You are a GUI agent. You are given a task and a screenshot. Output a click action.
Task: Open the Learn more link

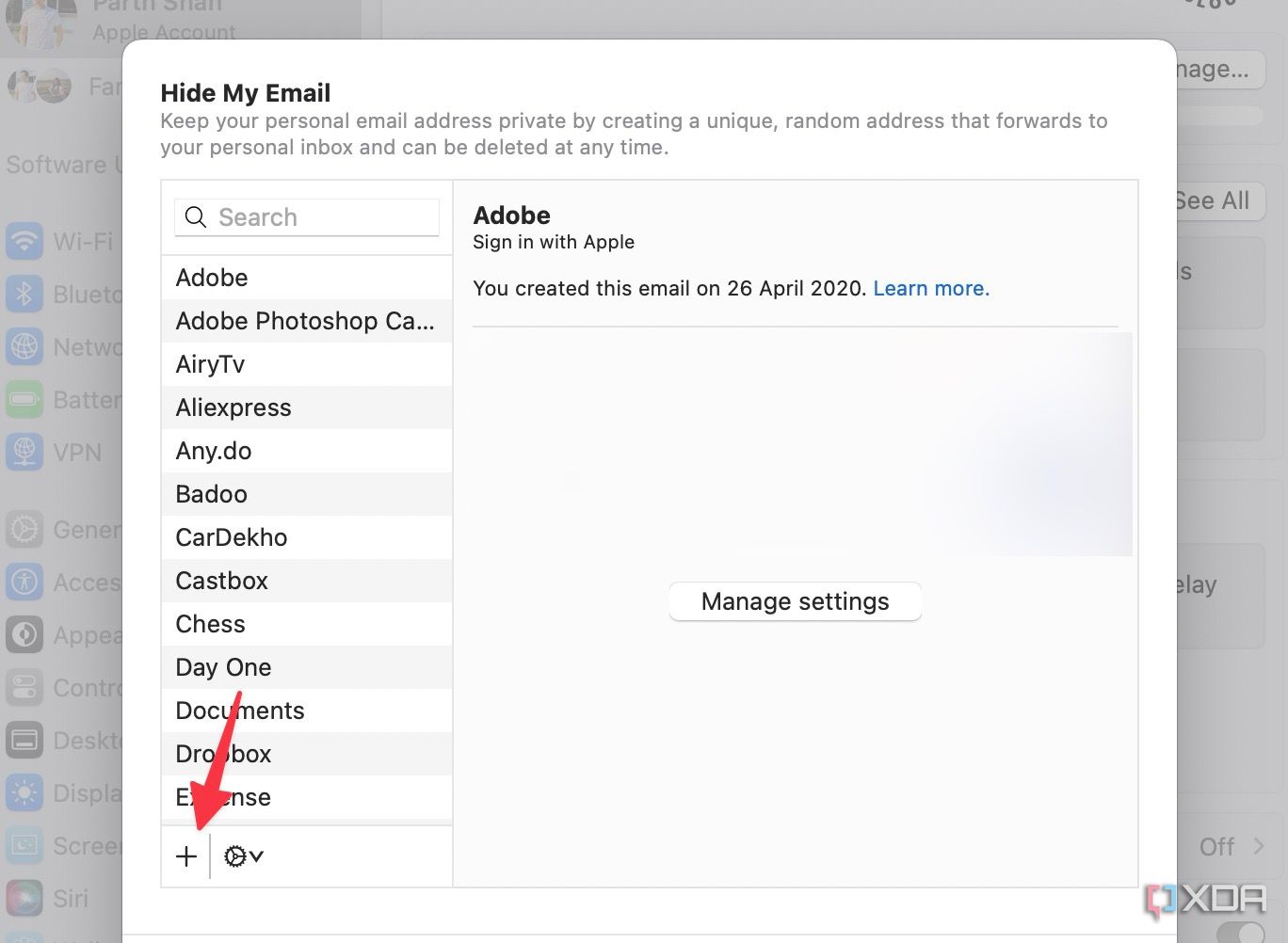pyautogui.click(x=931, y=288)
